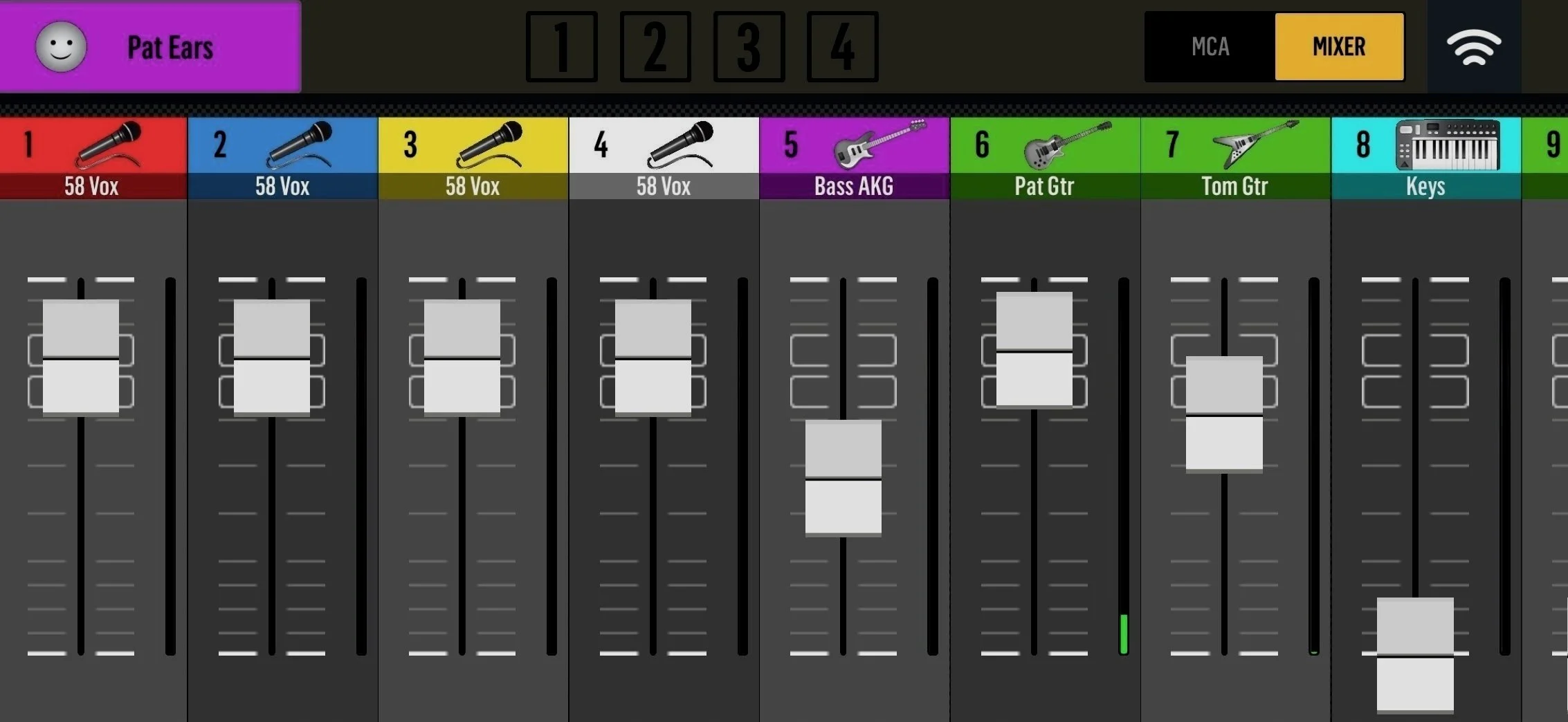1568x722 pixels.
Task: Select snapshot preset 4
Action: 842,46
